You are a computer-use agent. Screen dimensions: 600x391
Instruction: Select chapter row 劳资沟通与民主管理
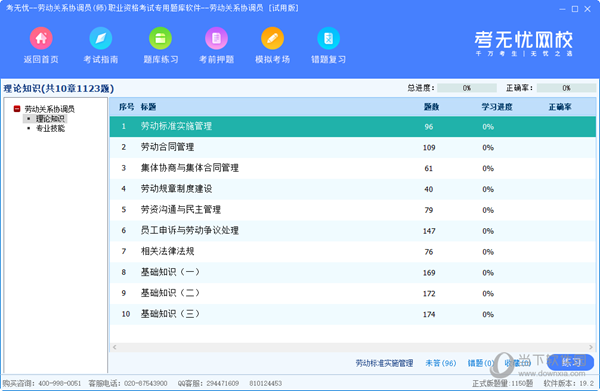coord(352,210)
